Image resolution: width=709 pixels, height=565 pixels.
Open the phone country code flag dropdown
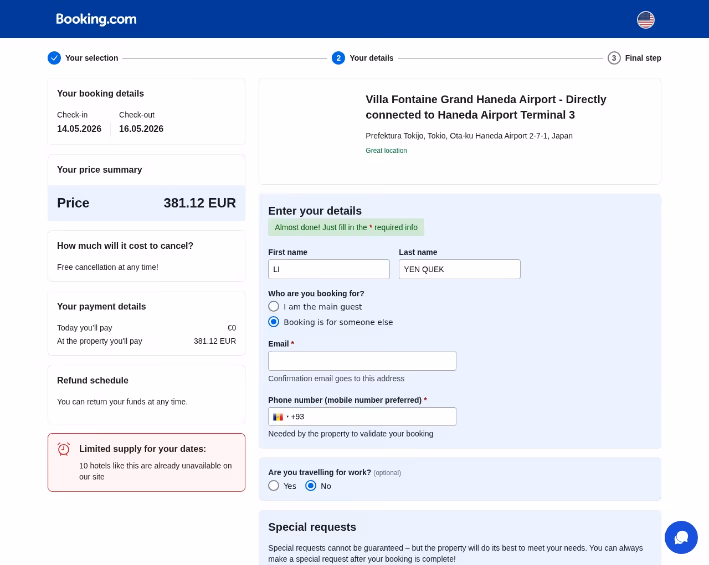coord(280,417)
